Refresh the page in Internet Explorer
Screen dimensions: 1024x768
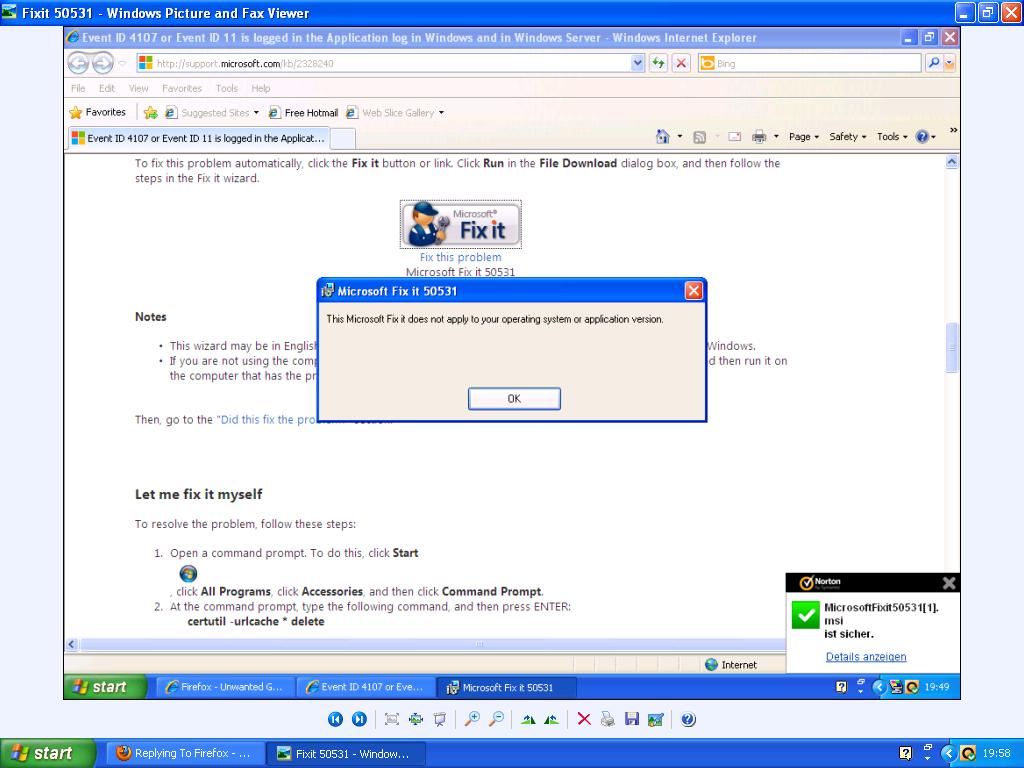pos(658,63)
